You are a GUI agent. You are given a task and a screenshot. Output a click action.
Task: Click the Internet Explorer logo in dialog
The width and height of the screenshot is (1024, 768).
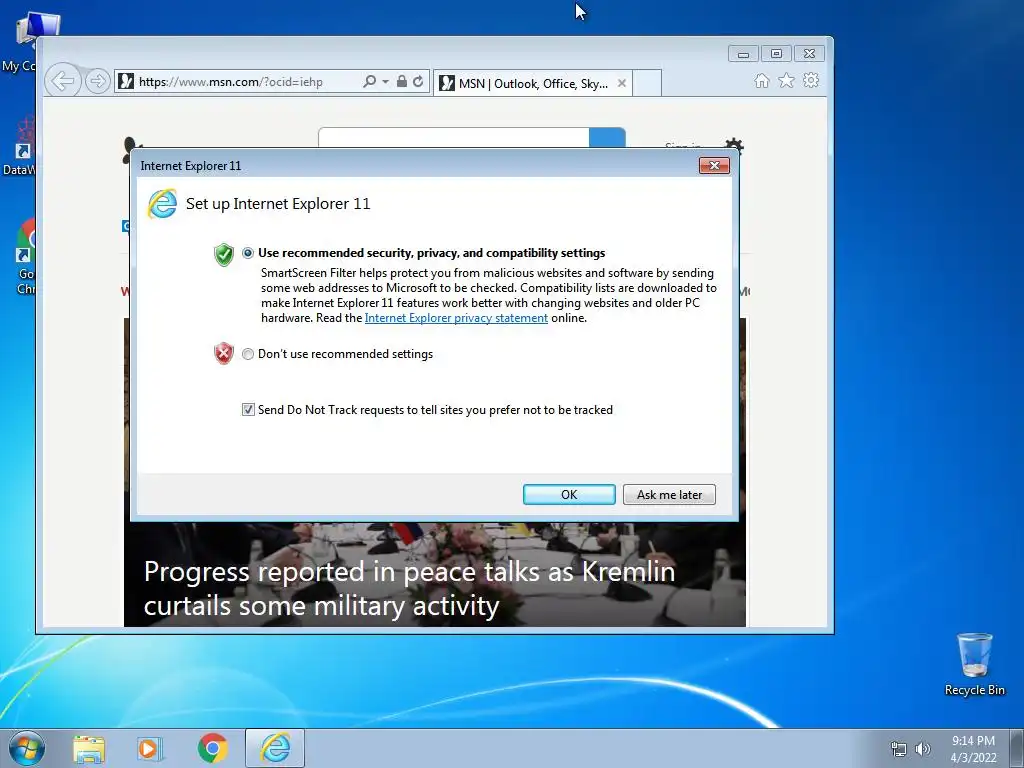point(163,204)
